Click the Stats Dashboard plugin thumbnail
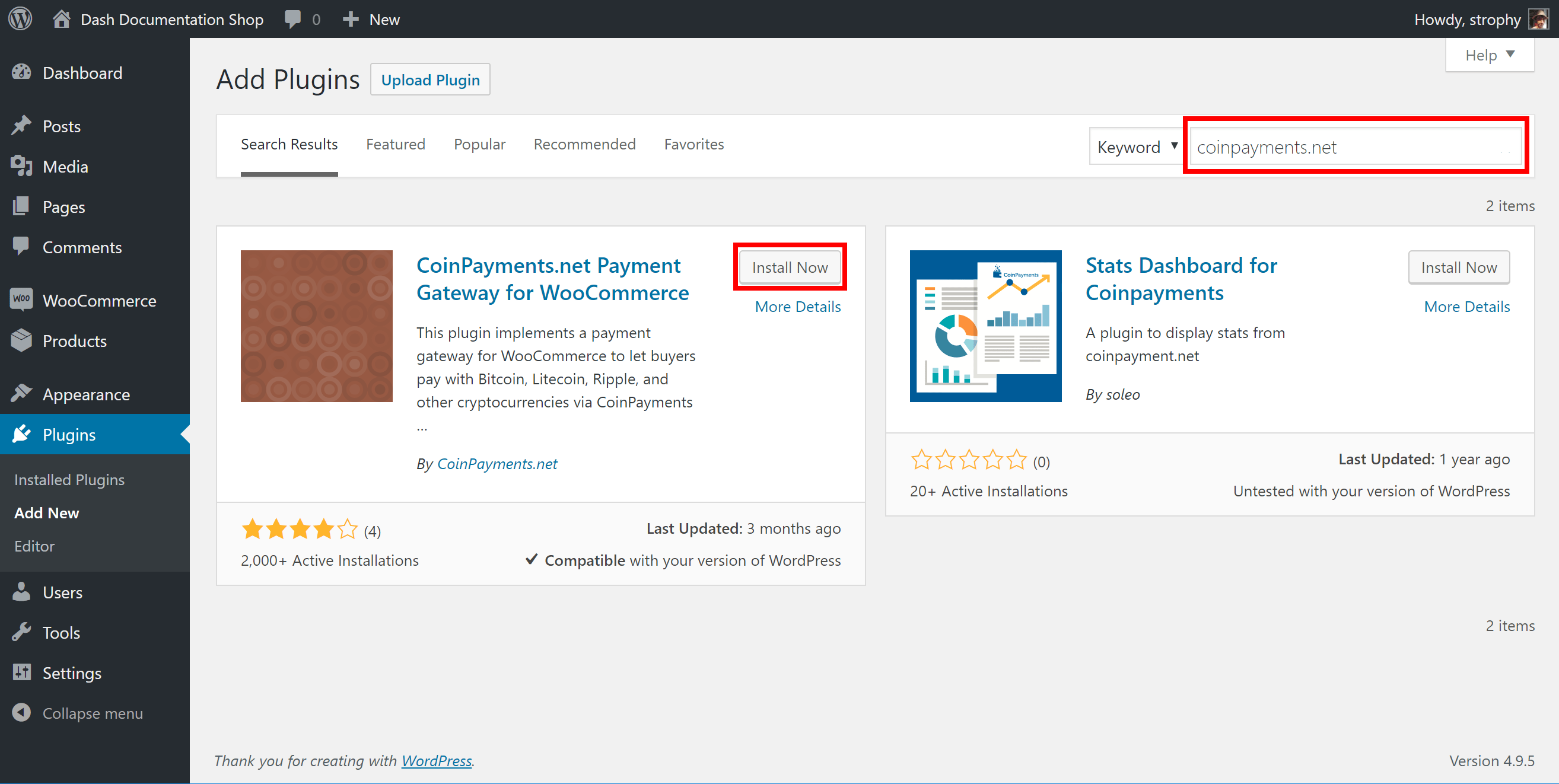The width and height of the screenshot is (1559, 784). (x=985, y=326)
